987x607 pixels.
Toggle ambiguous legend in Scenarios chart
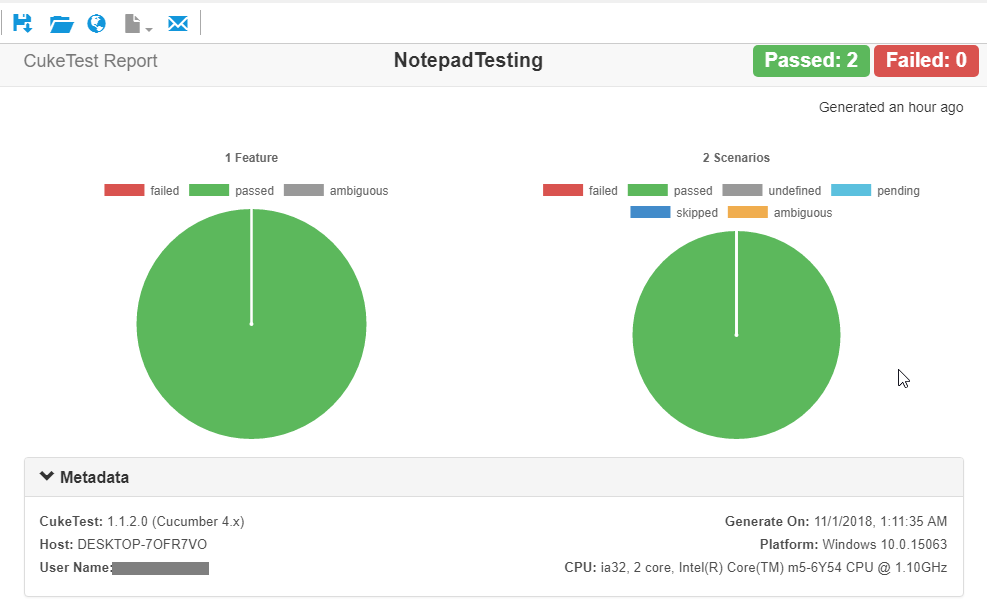779,212
